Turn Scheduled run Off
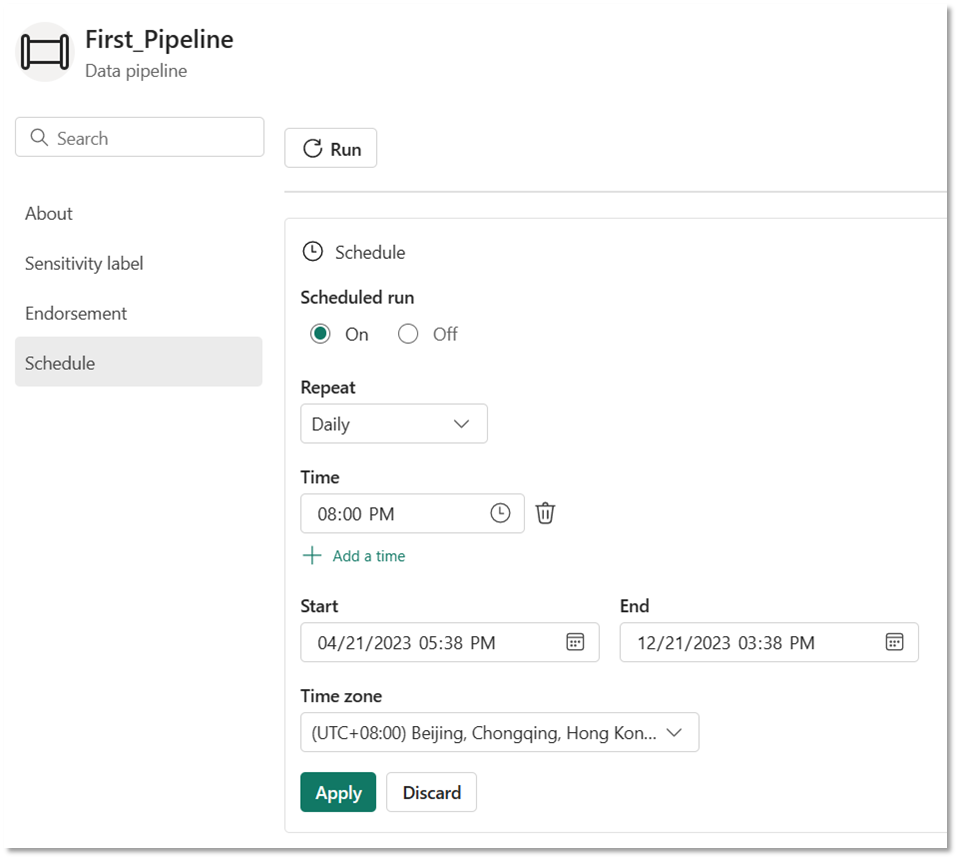 pyautogui.click(x=408, y=334)
